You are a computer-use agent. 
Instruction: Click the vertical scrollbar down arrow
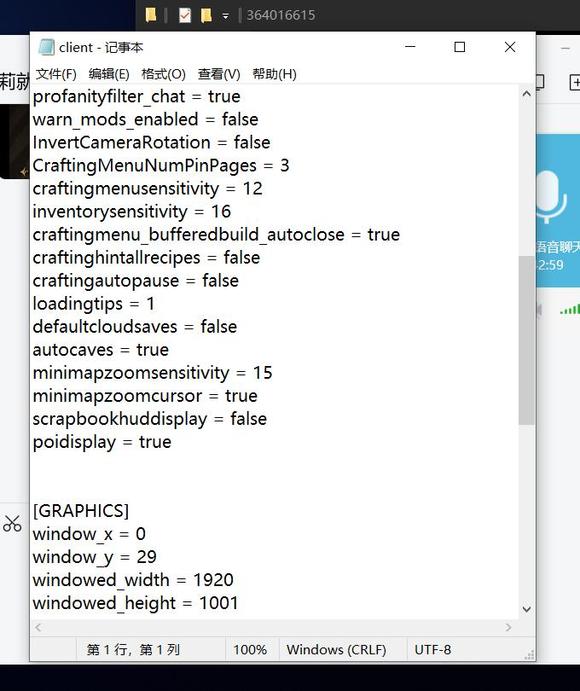[x=526, y=609]
